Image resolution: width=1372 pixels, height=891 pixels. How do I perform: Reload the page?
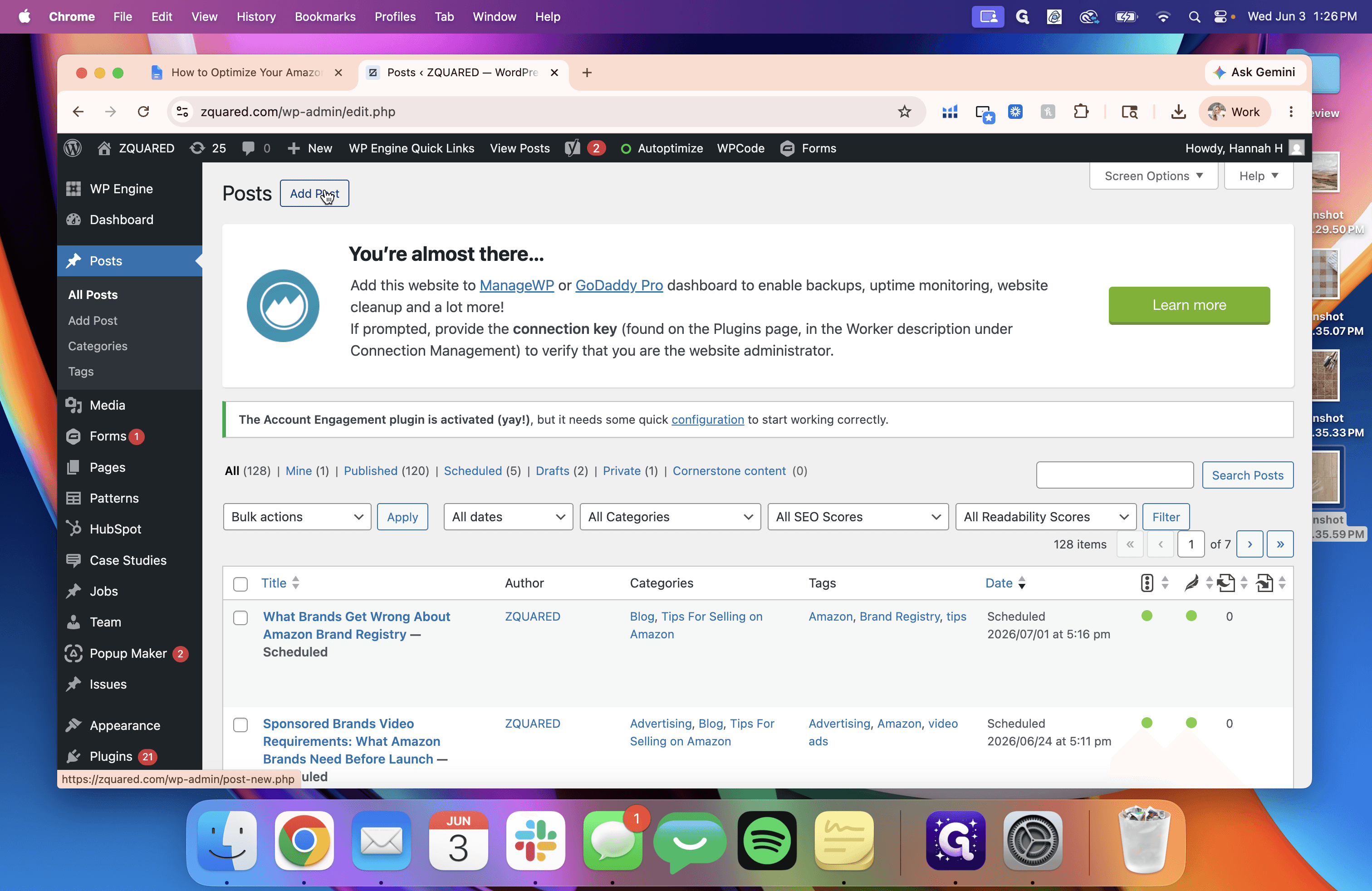[143, 111]
